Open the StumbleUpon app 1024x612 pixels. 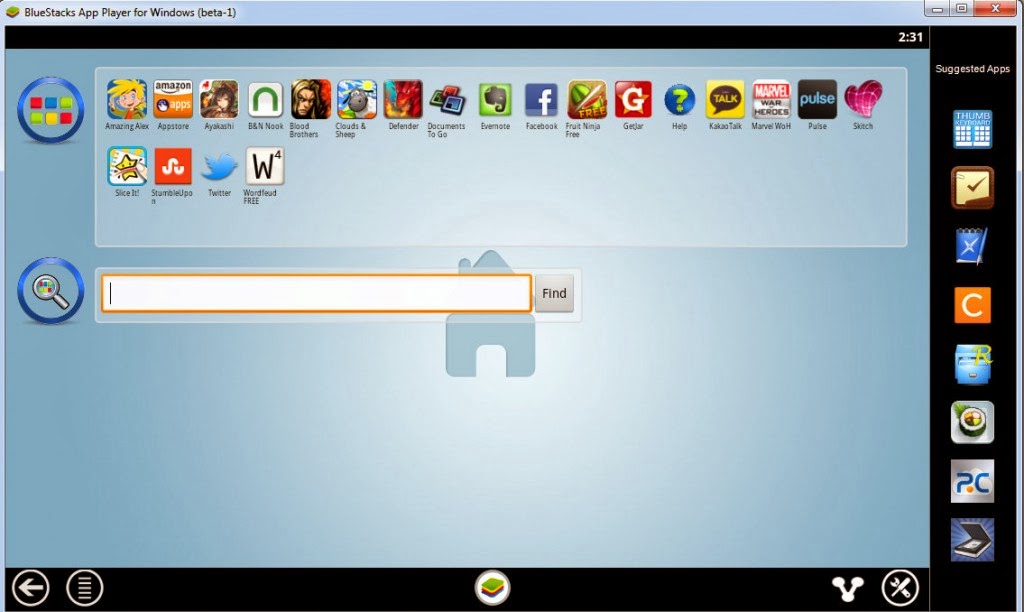[x=173, y=167]
